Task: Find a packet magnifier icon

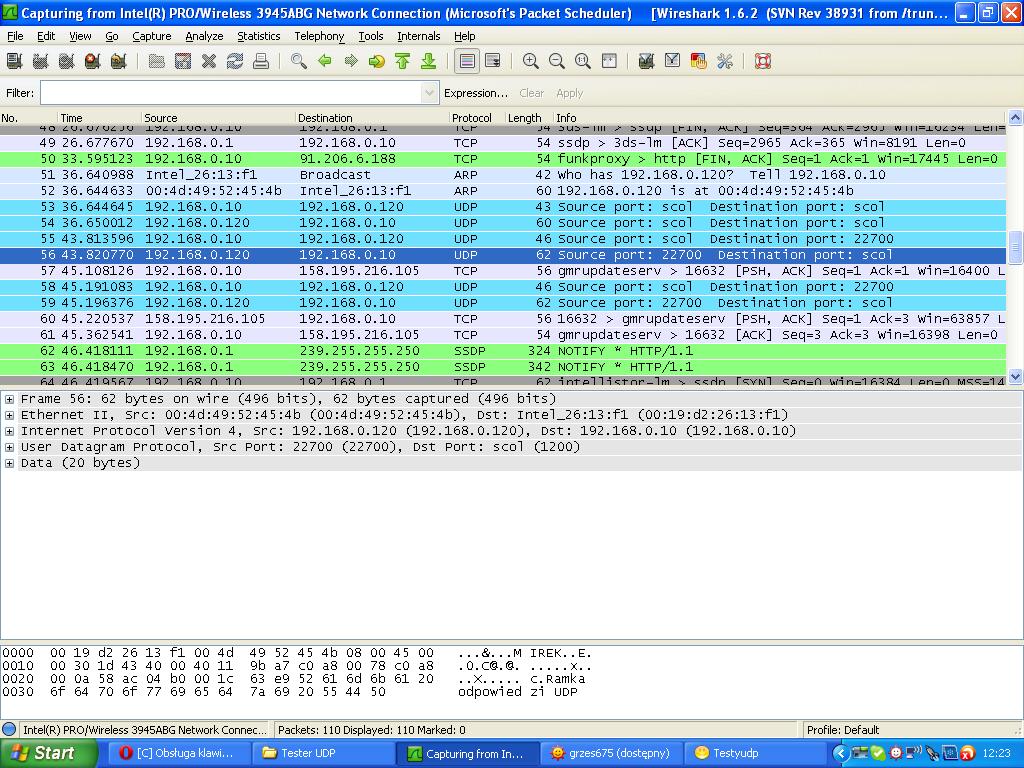Action: (x=299, y=61)
